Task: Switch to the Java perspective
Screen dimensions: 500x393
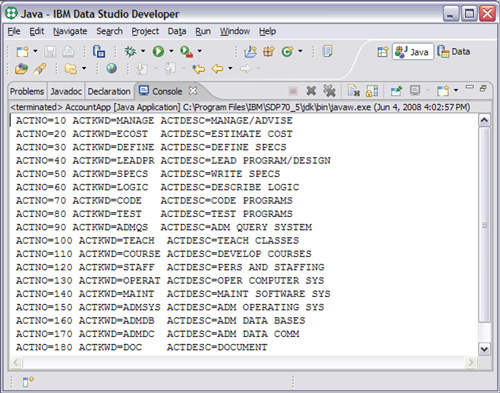Action: click(413, 52)
